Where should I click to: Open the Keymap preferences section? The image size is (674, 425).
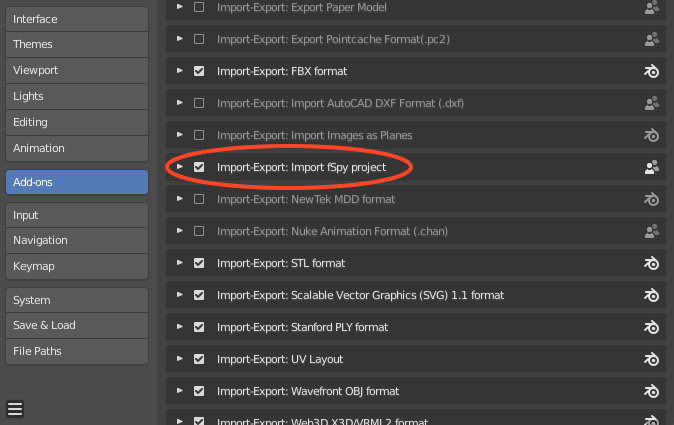[77, 266]
